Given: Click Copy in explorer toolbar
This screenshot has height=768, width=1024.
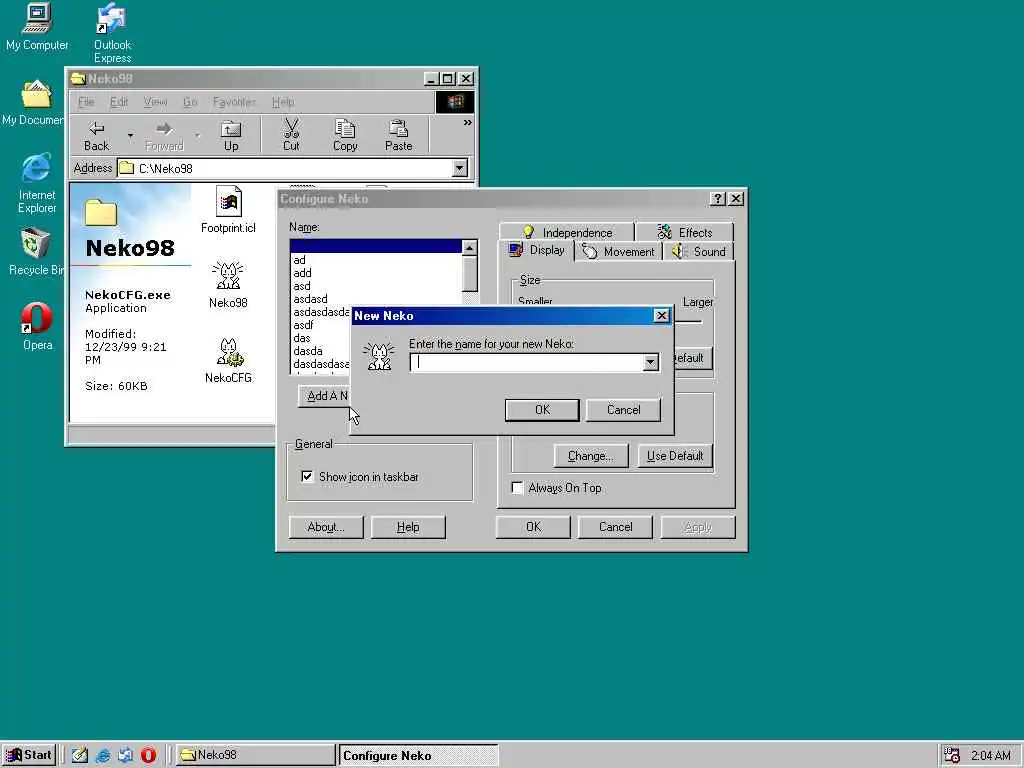Looking at the screenshot, I should click(345, 136).
